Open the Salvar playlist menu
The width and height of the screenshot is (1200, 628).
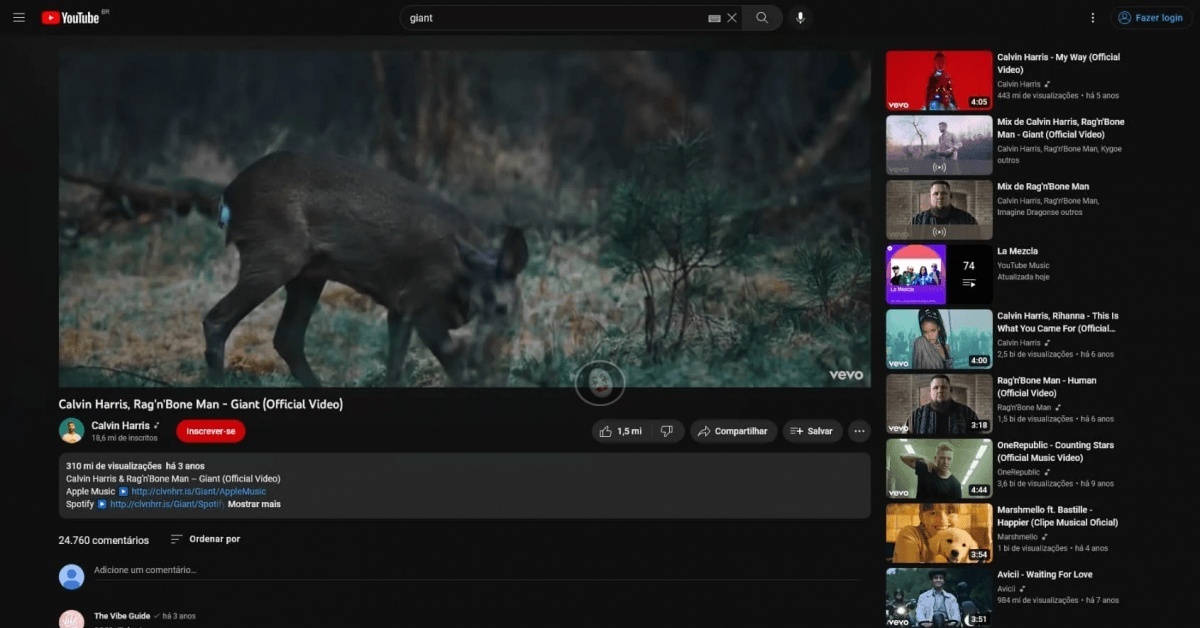[x=812, y=431]
